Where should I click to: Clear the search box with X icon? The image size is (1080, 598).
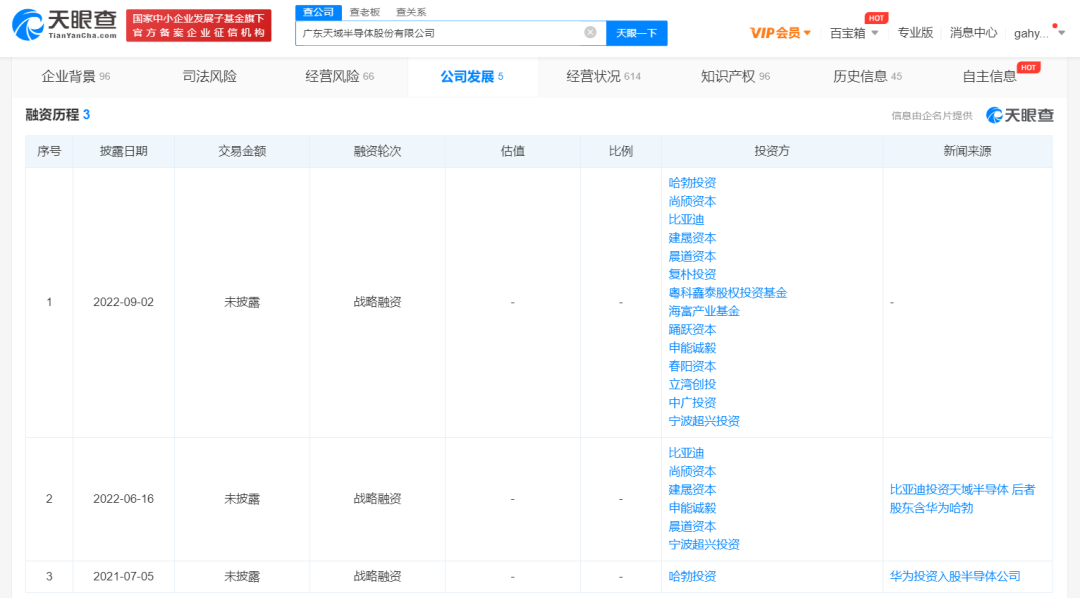tap(590, 33)
